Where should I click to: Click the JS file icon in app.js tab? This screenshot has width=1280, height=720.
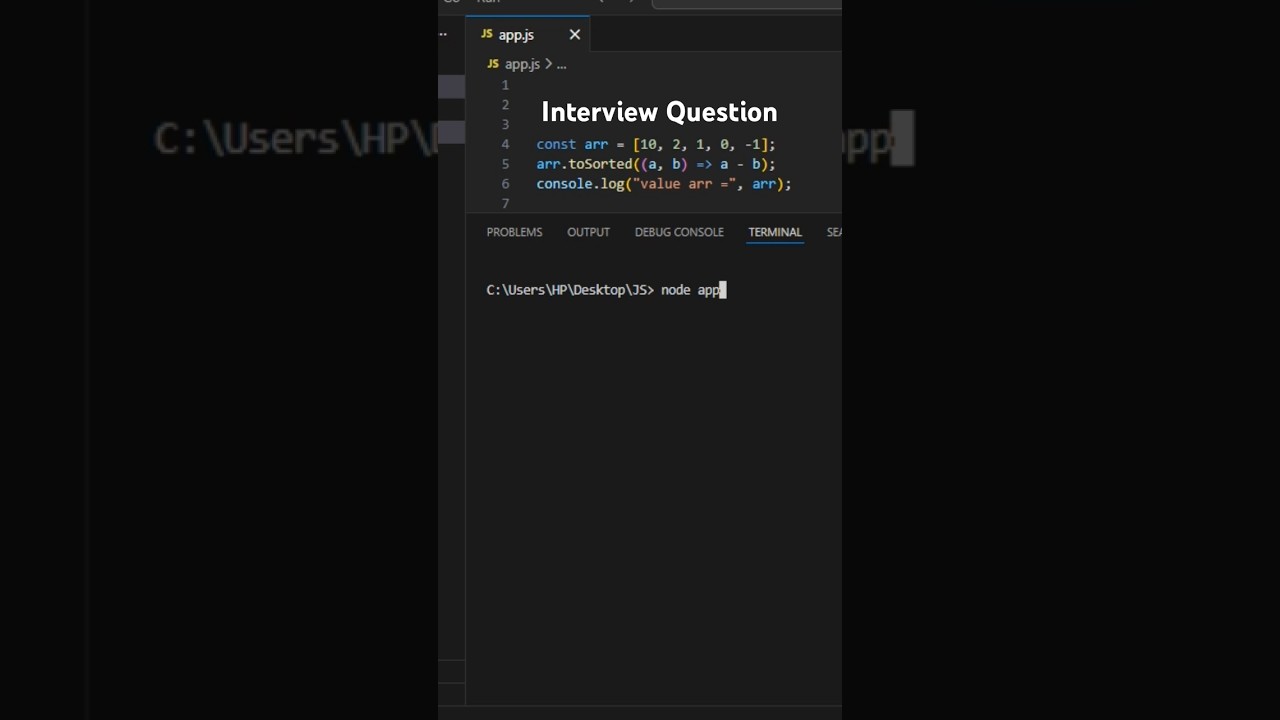pyautogui.click(x=487, y=35)
